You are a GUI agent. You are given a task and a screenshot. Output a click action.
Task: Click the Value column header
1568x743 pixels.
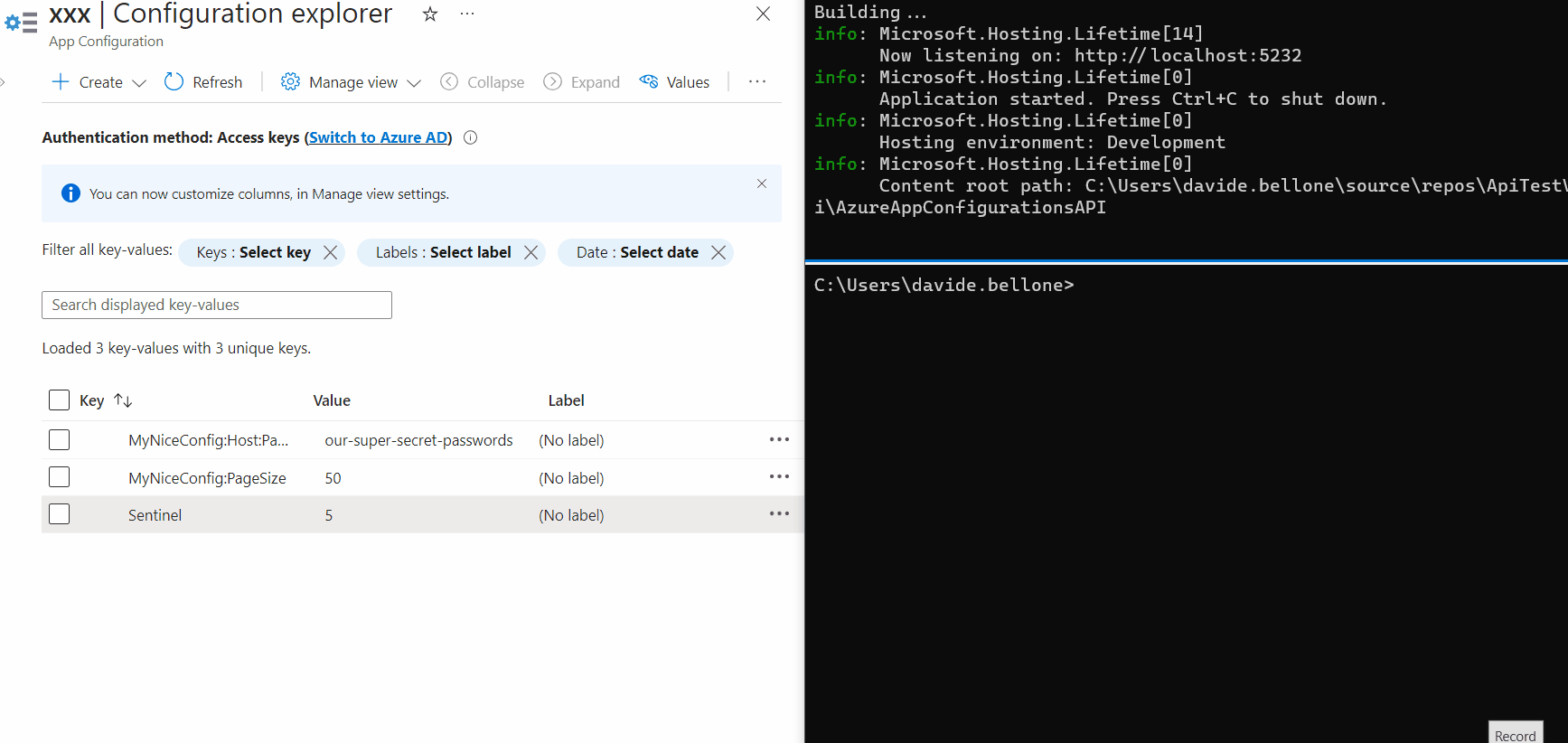[332, 400]
